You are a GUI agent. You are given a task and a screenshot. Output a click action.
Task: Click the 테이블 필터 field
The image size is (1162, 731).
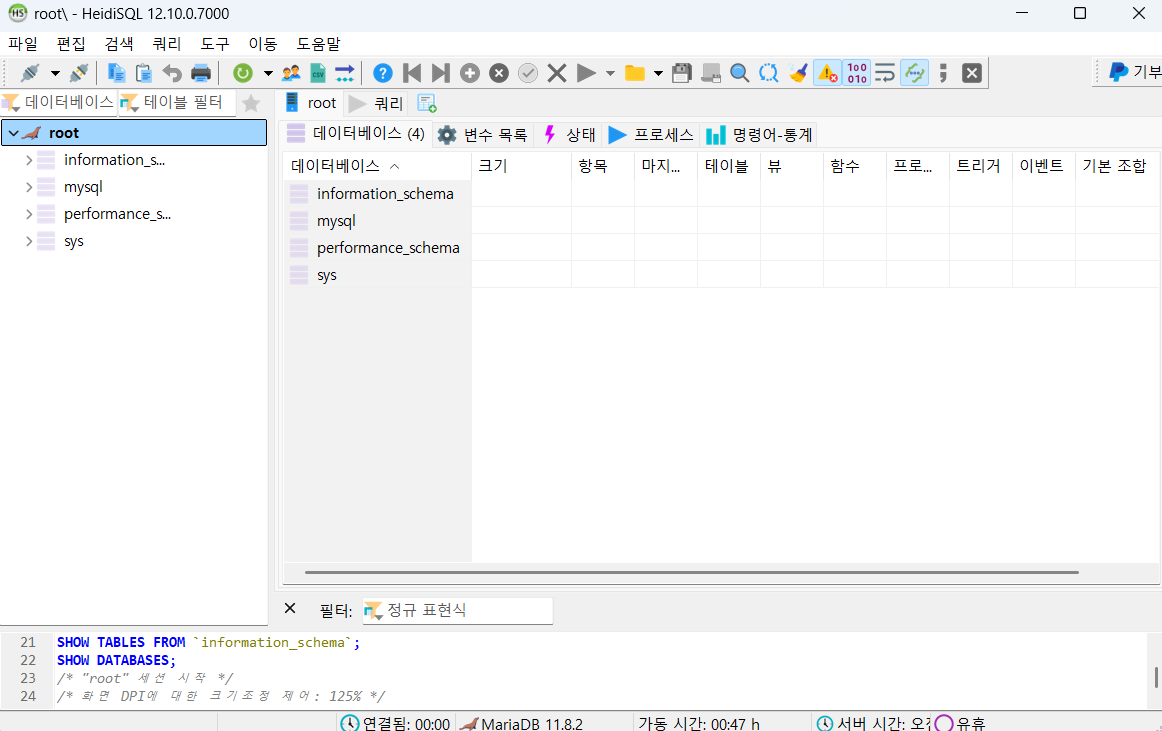pos(176,102)
